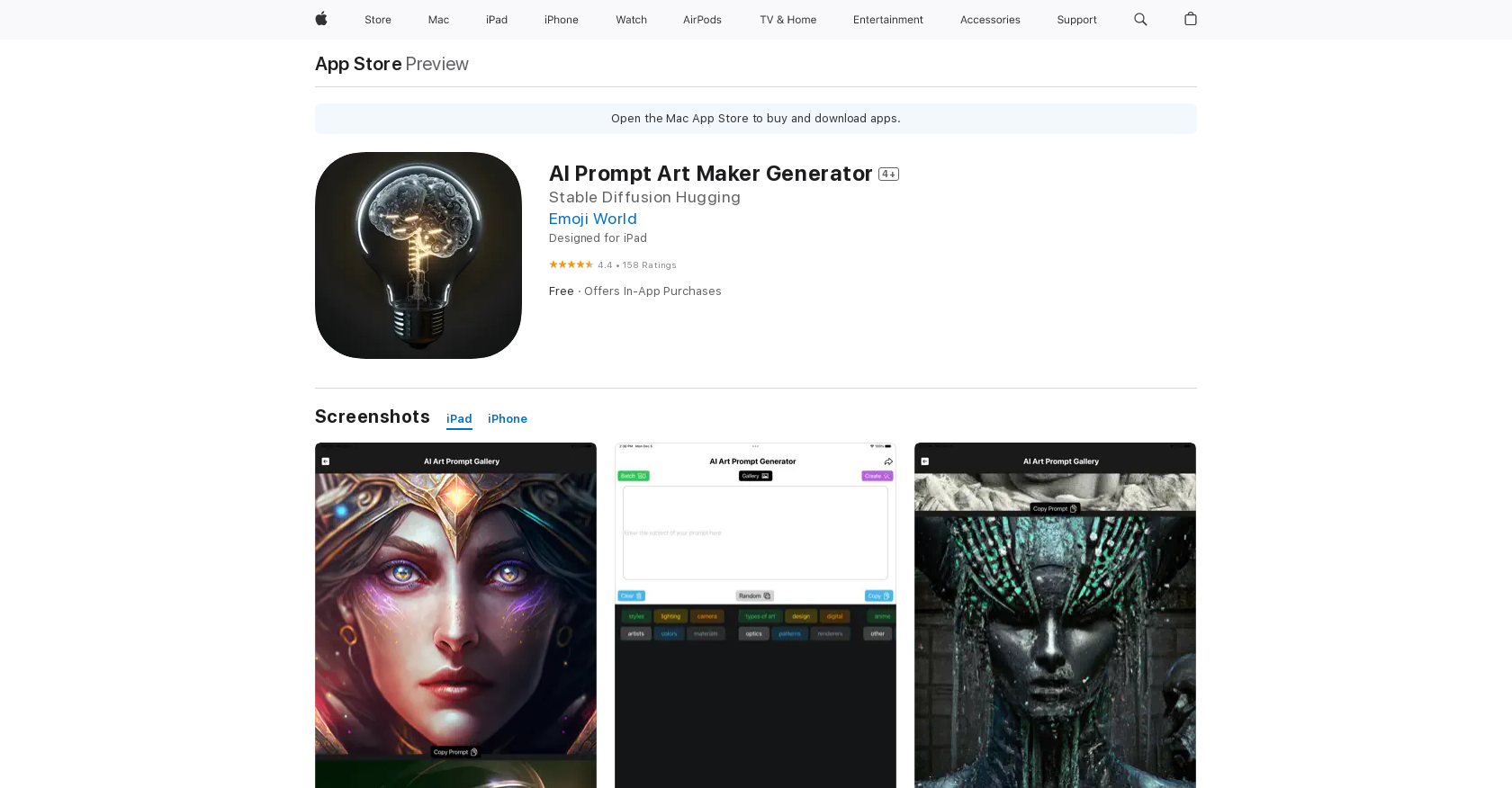Click the 'Offers In-App Purchases' text
Screen dimensions: 1512x788
click(652, 291)
